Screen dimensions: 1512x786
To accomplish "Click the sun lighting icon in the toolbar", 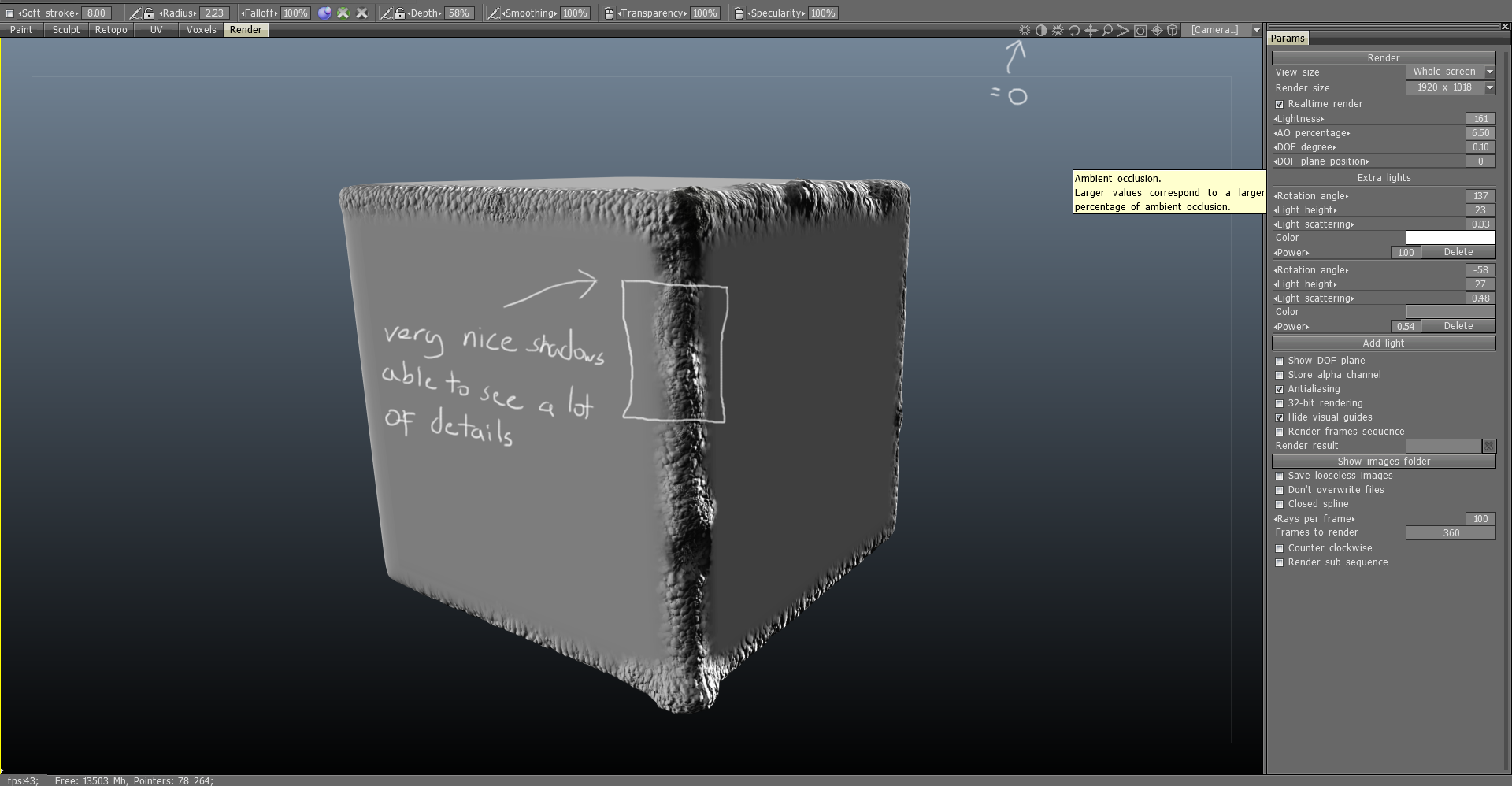I will click(x=1024, y=30).
